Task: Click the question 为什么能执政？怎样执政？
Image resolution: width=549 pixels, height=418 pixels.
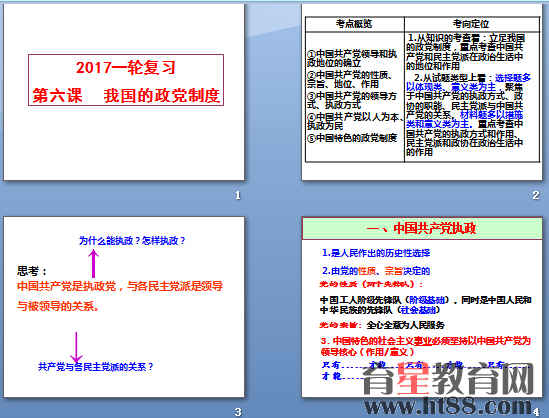Action: 132,241
